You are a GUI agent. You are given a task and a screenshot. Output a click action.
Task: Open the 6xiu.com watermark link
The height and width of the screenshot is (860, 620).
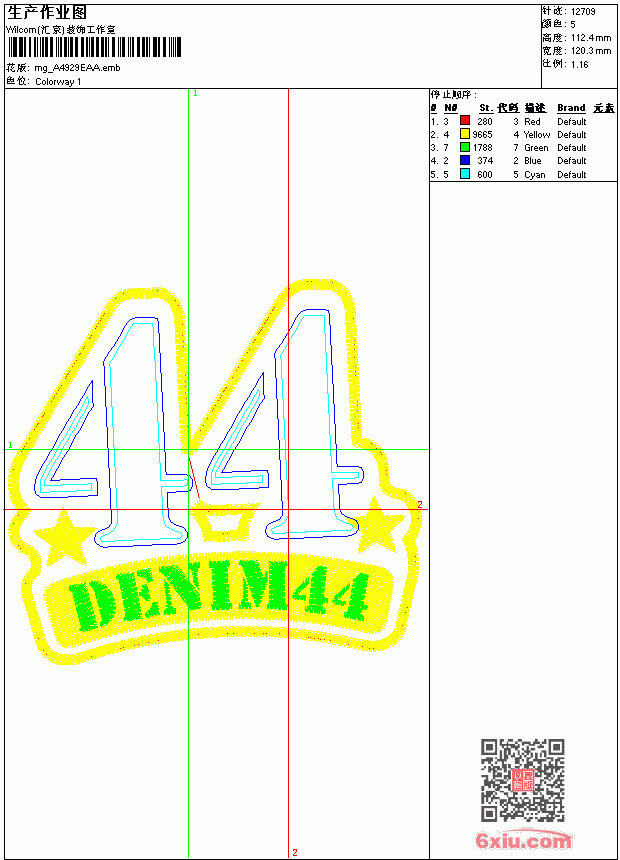[523, 840]
